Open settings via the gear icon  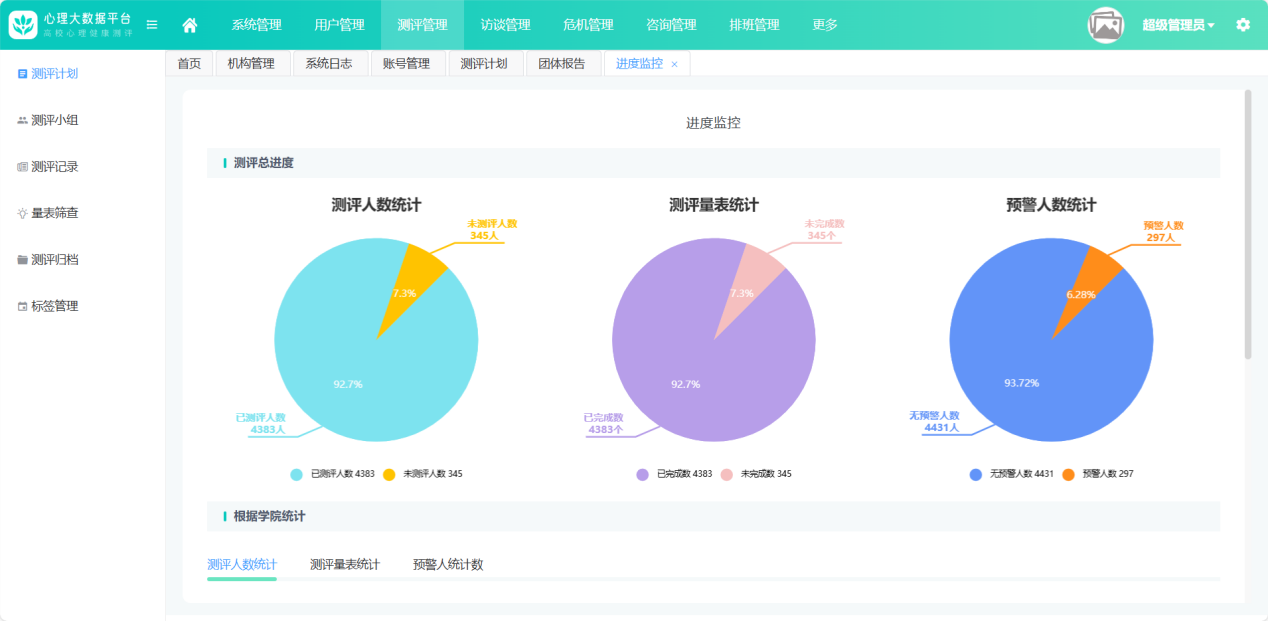[x=1243, y=25]
